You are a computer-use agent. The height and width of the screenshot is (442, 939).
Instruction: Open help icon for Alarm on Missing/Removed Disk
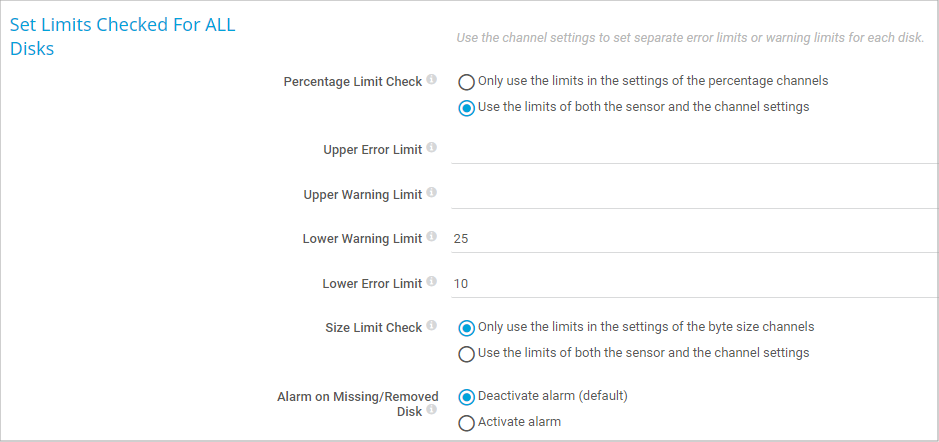(432, 409)
